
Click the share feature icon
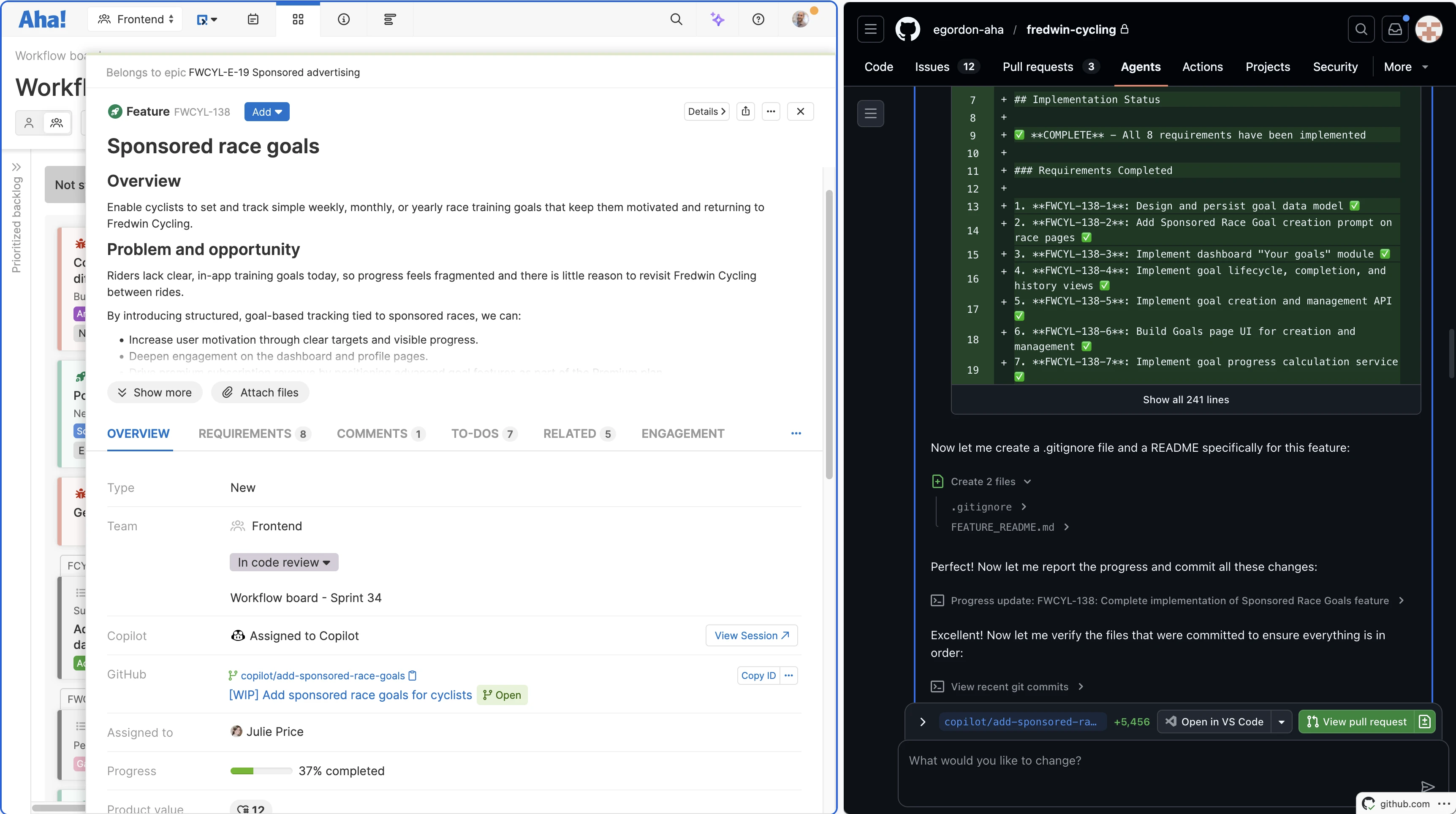click(x=745, y=111)
